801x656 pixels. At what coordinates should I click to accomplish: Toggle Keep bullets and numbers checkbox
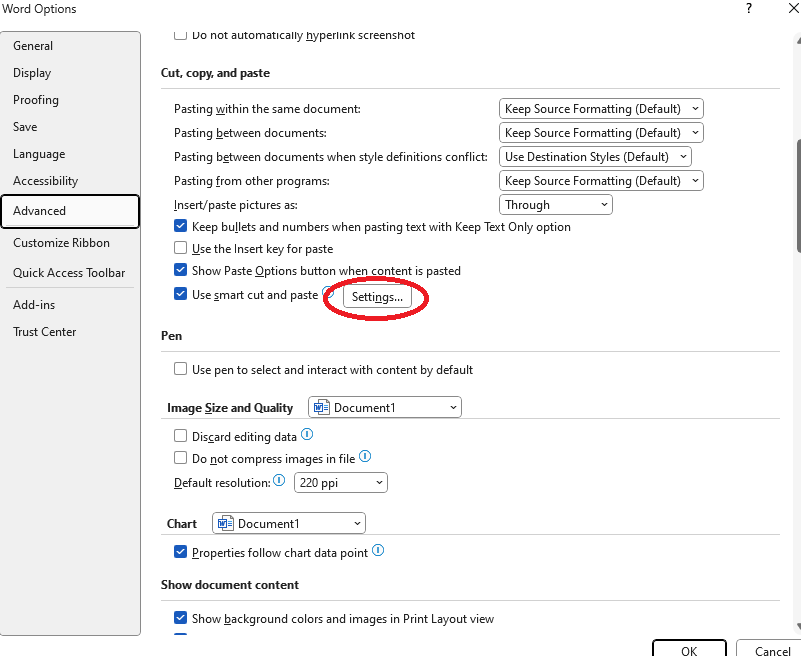point(180,226)
